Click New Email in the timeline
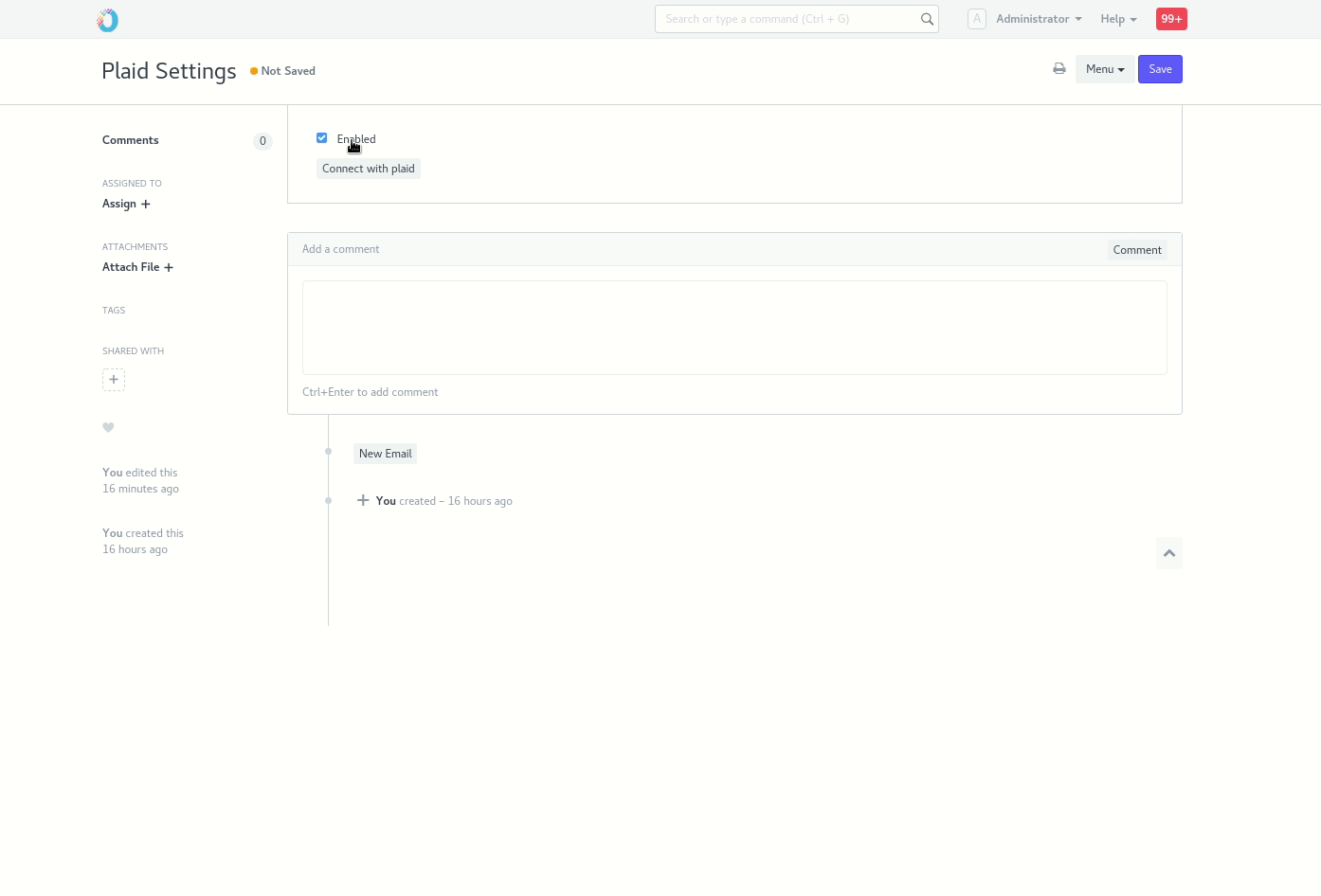Screen dimensions: 1321x896 (x=385, y=454)
